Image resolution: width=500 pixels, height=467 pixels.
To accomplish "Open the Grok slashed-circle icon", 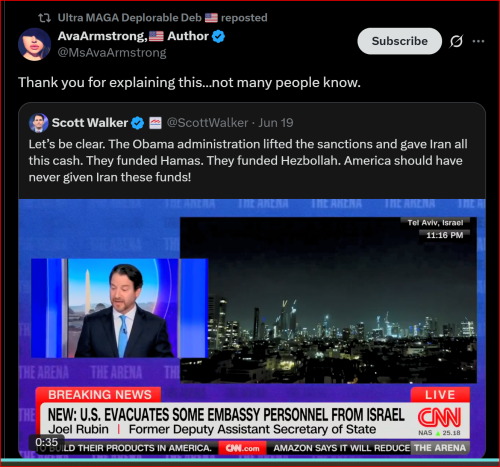I will tap(456, 41).
